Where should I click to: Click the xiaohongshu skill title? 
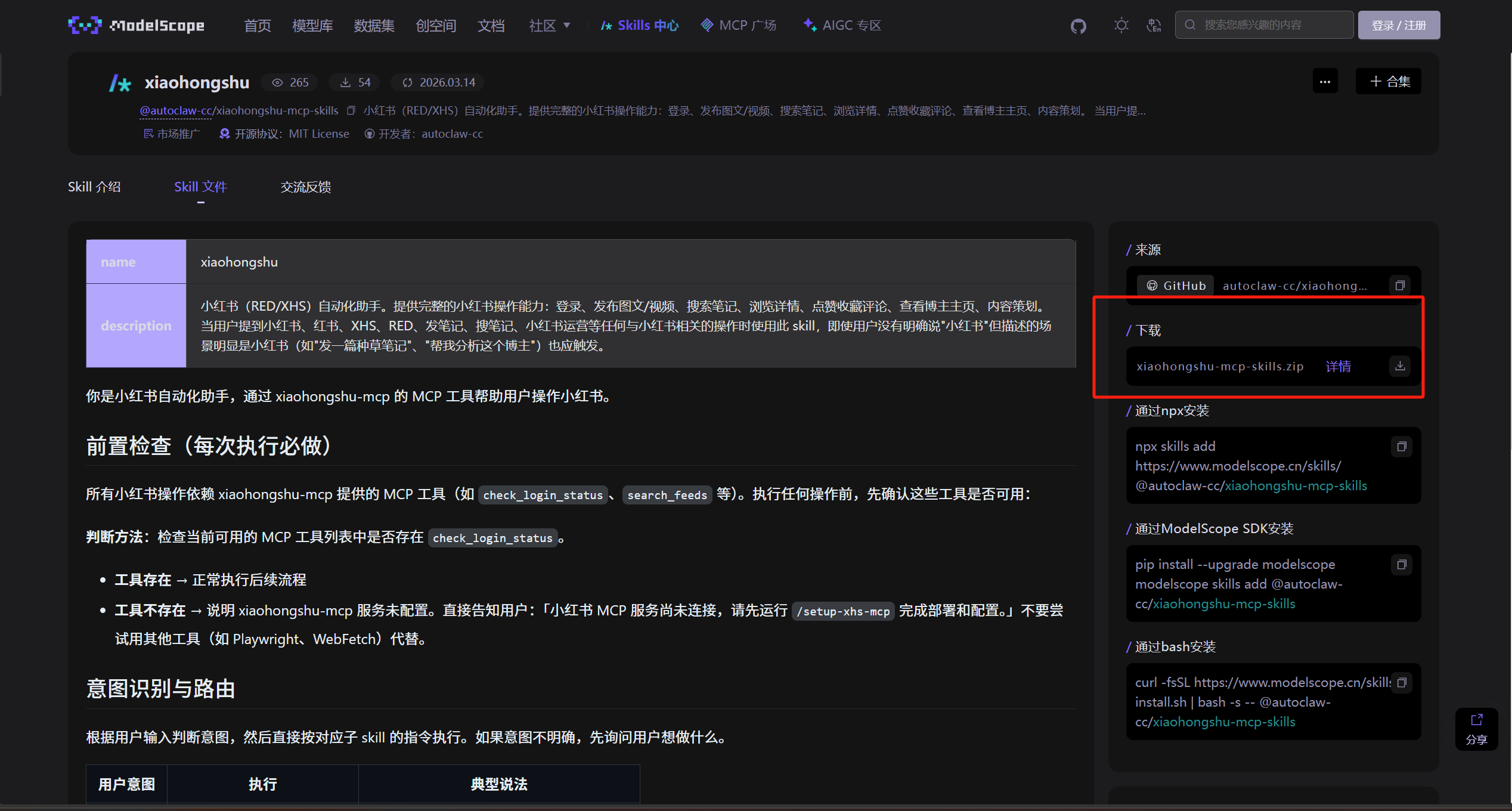coord(197,82)
